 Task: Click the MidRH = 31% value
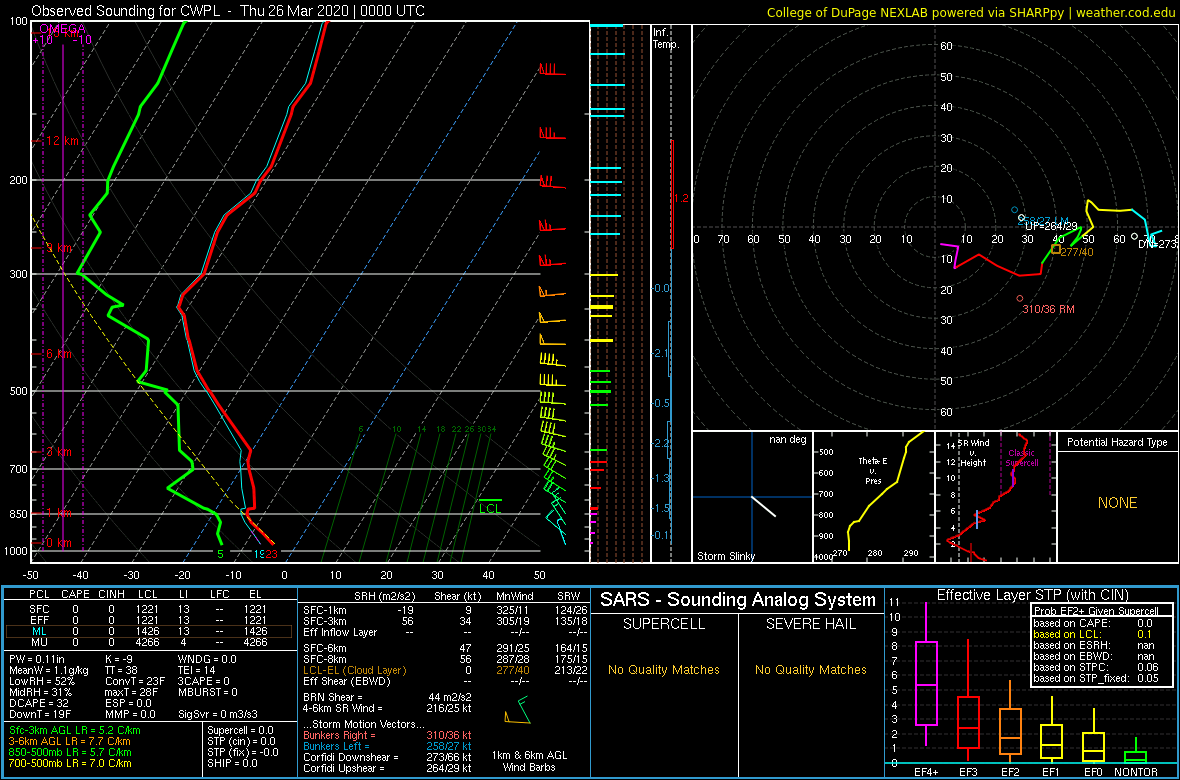coord(40,691)
